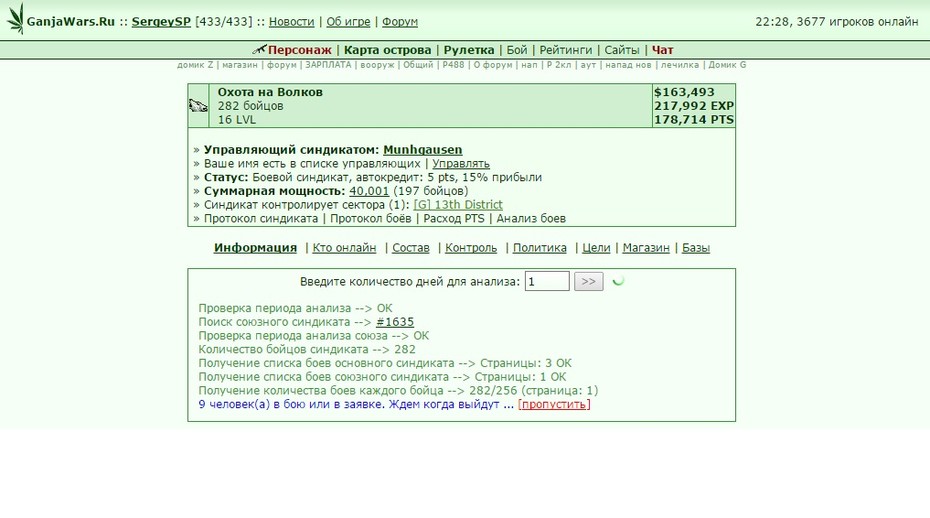This screenshot has width=930, height=518.
Task: Click the [пропустить] skip link
Action: pyautogui.click(x=554, y=404)
